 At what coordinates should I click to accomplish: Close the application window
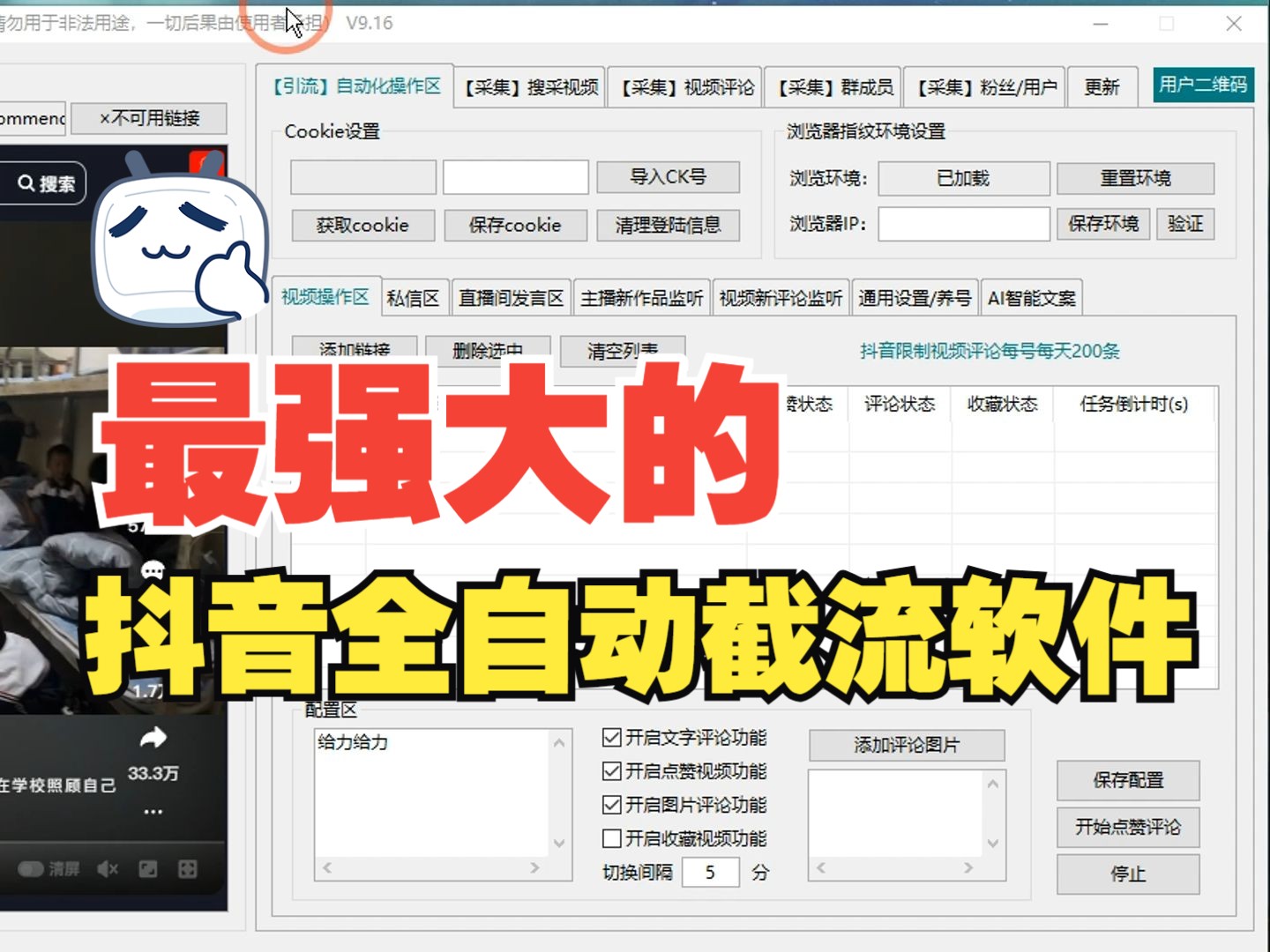(1234, 24)
